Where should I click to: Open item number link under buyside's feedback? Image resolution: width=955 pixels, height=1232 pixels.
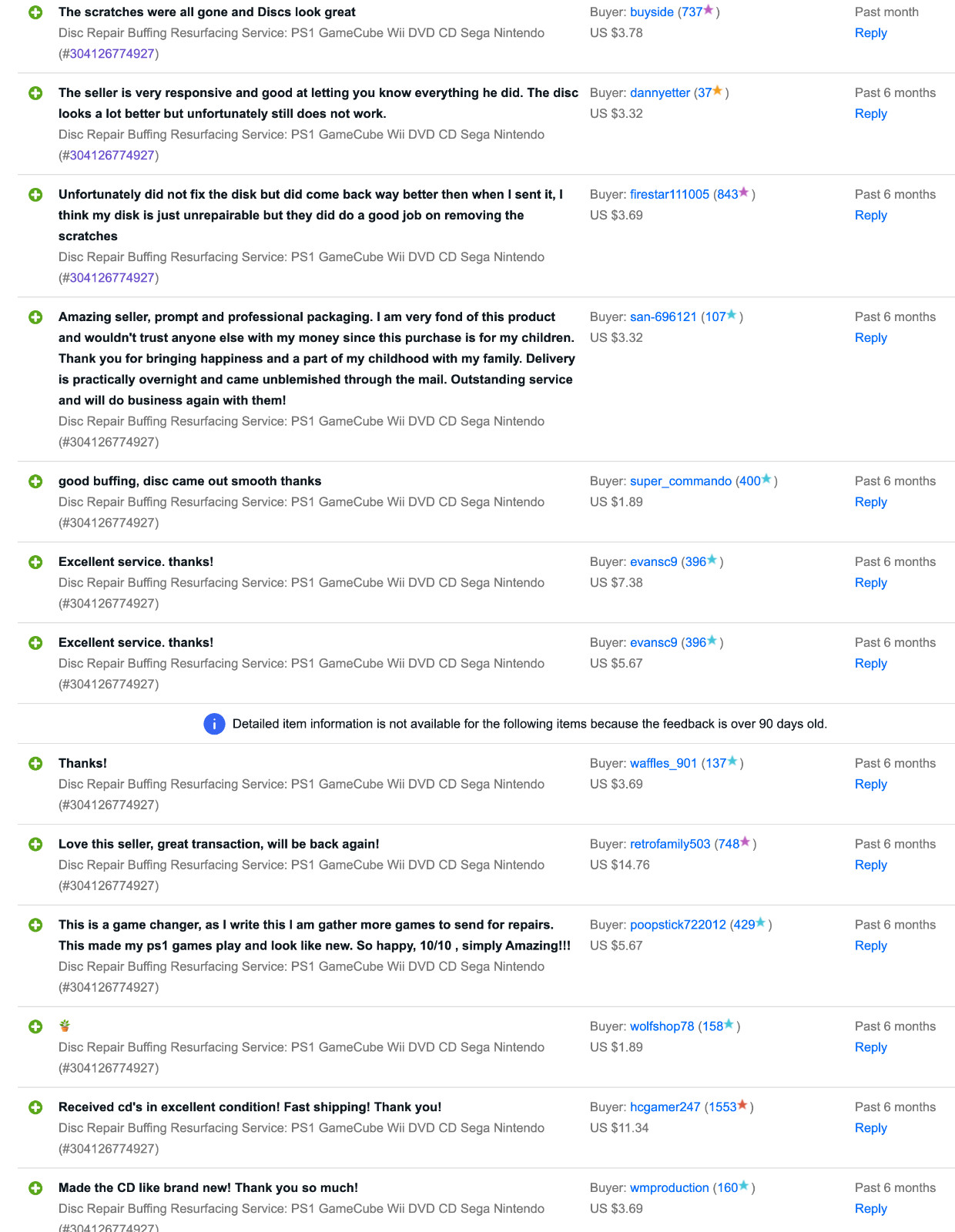(112, 54)
